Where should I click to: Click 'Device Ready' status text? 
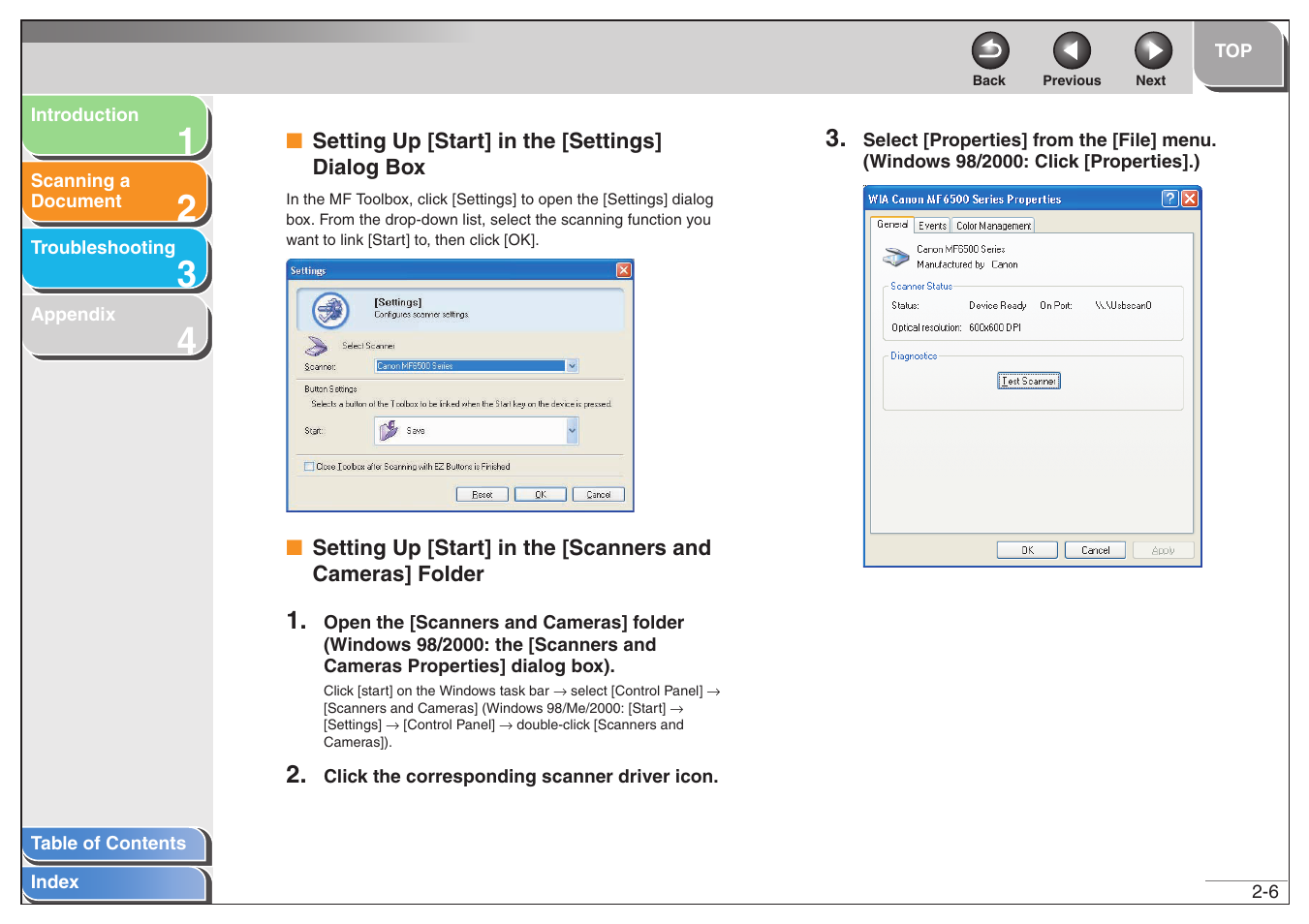(x=997, y=305)
